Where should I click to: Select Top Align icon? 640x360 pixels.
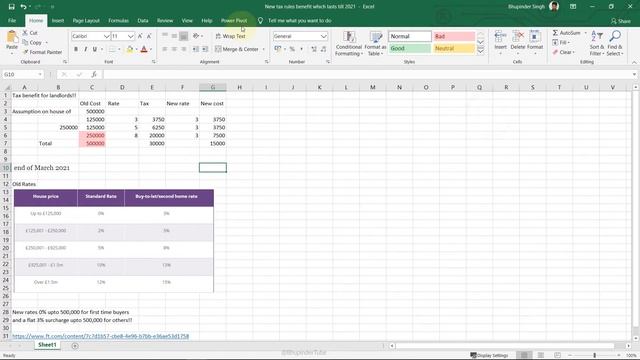165,36
